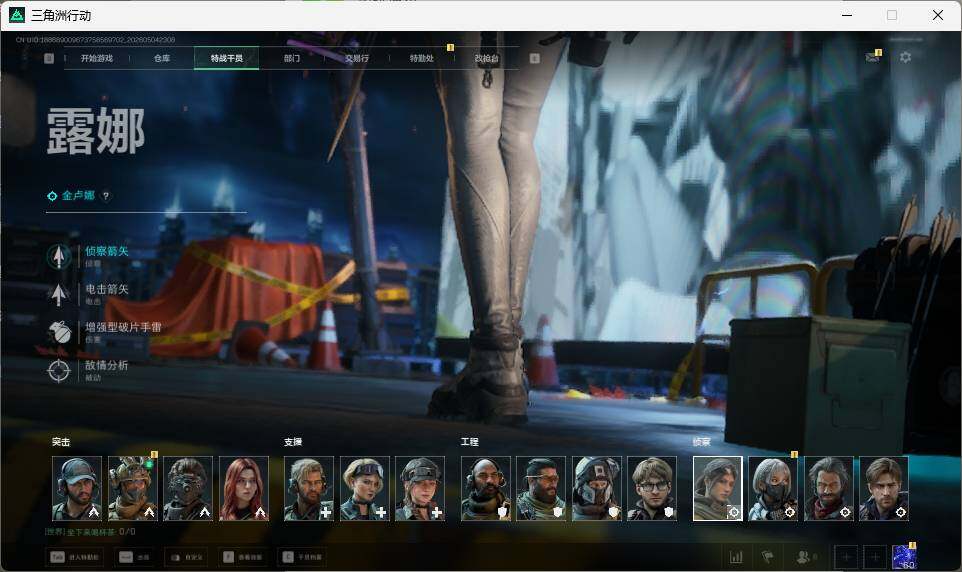962x572 pixels.
Task: Open the 特勤处 tab
Action: 421,58
